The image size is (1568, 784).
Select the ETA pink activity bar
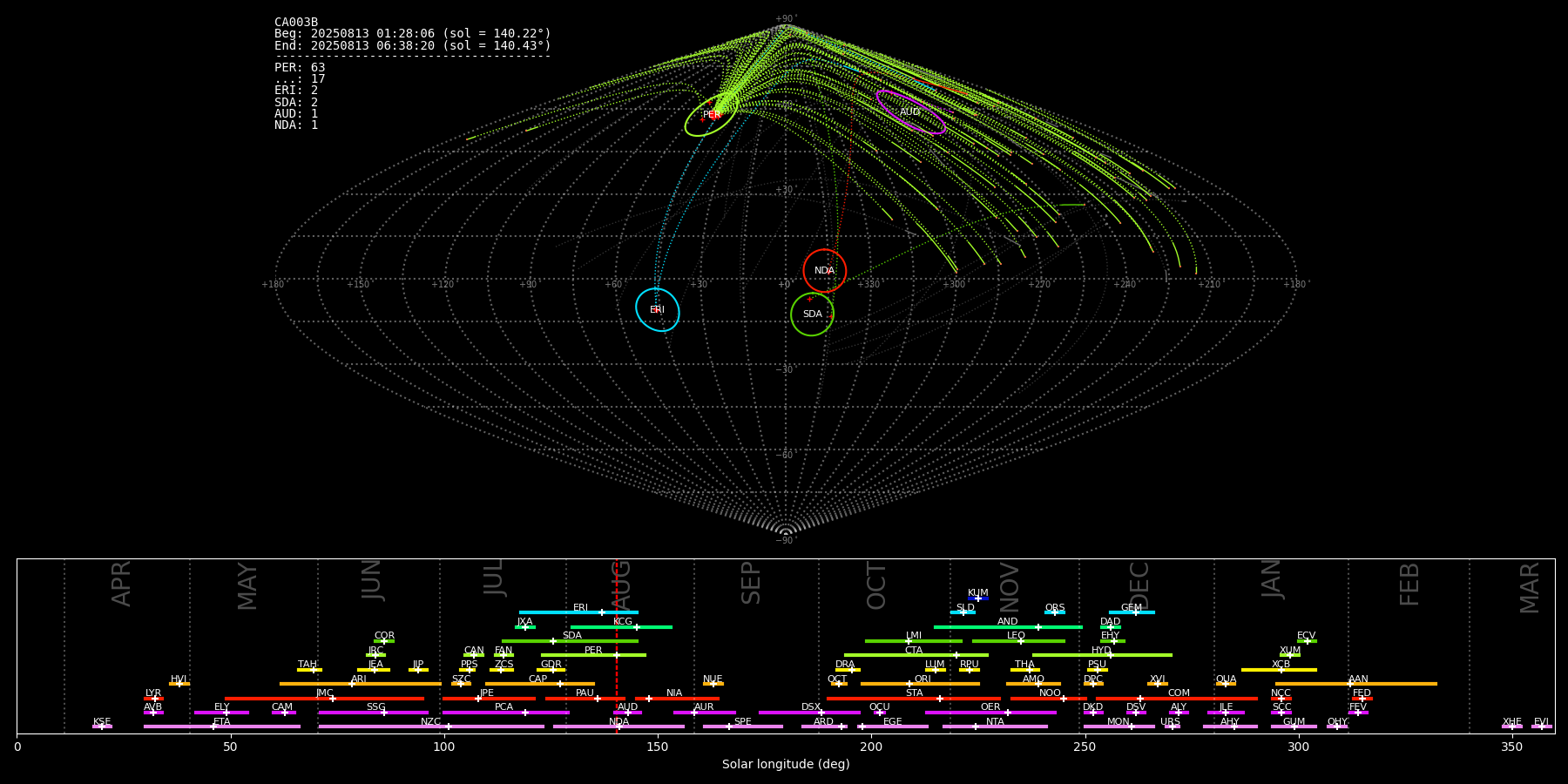pos(222,727)
